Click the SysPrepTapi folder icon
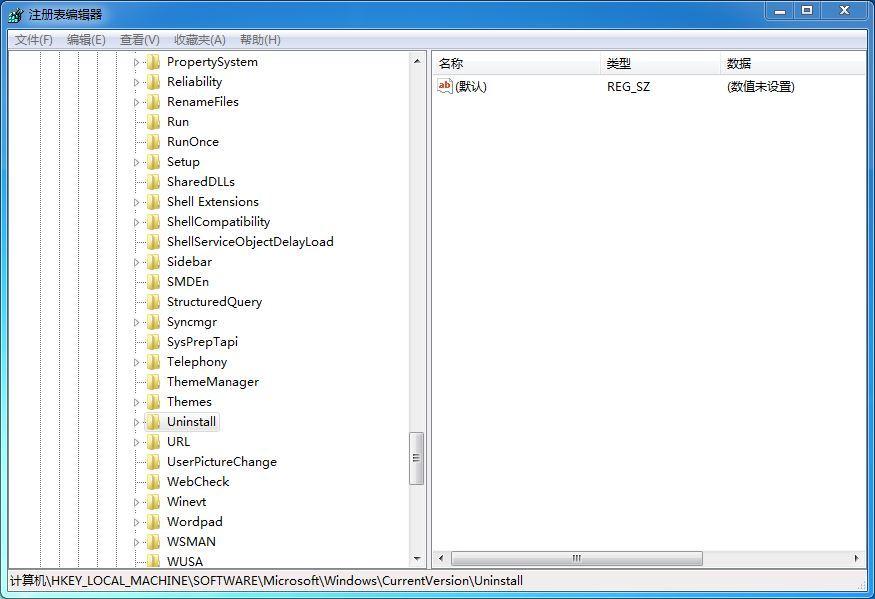This screenshot has width=875, height=599. click(x=153, y=342)
